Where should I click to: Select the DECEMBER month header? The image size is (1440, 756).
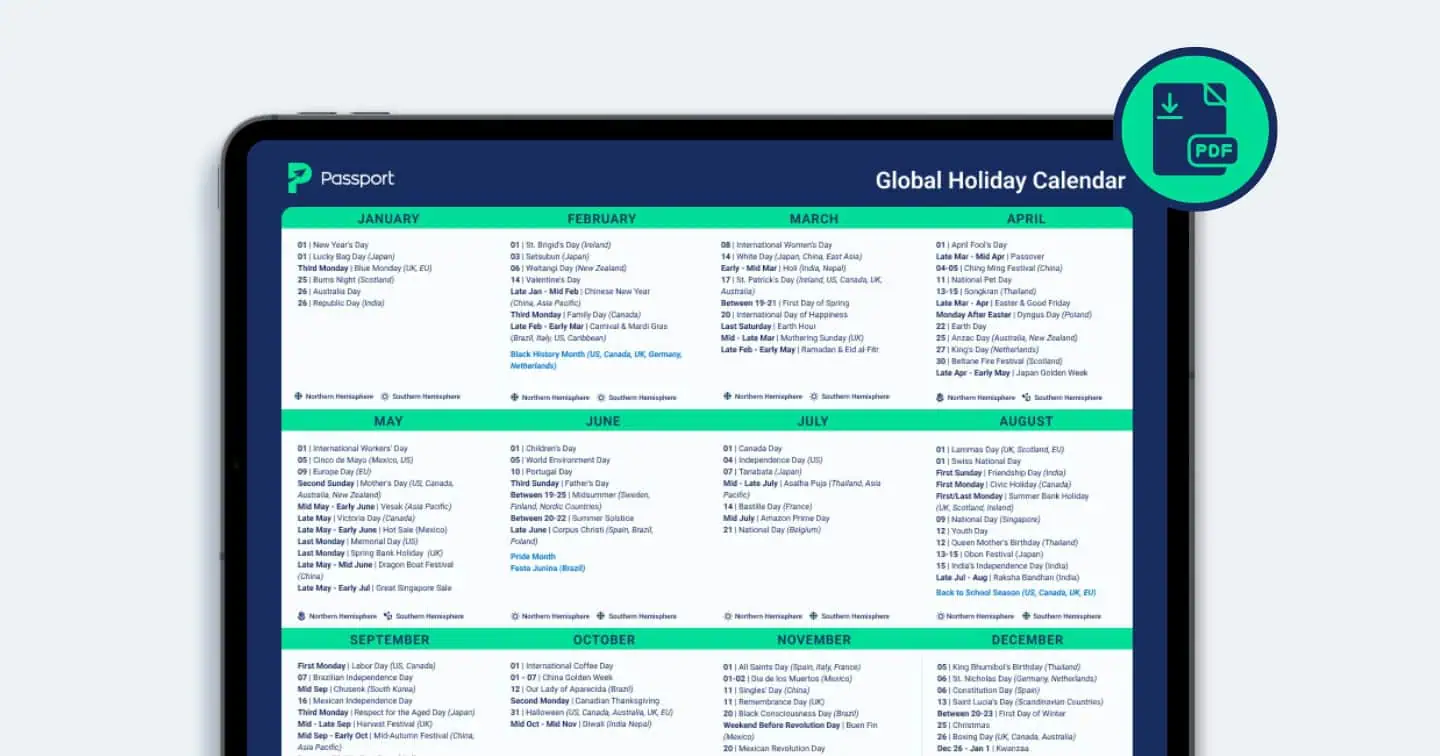point(1027,640)
